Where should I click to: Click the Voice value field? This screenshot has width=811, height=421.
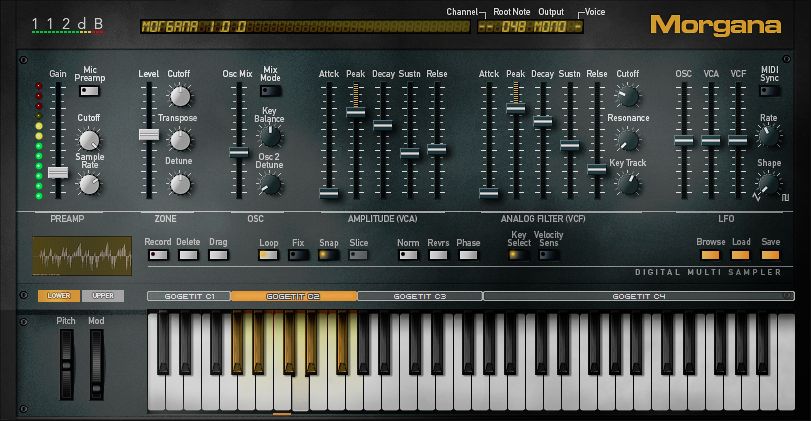click(578, 26)
